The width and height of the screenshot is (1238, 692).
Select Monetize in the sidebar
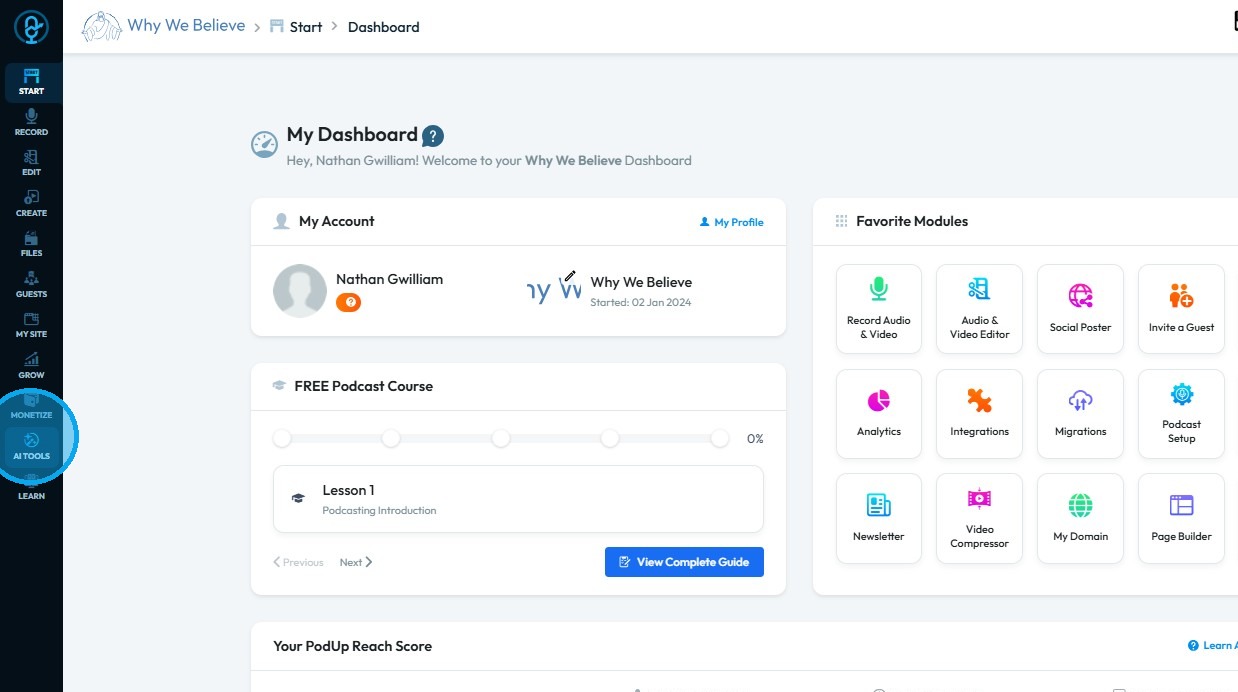pos(31,405)
